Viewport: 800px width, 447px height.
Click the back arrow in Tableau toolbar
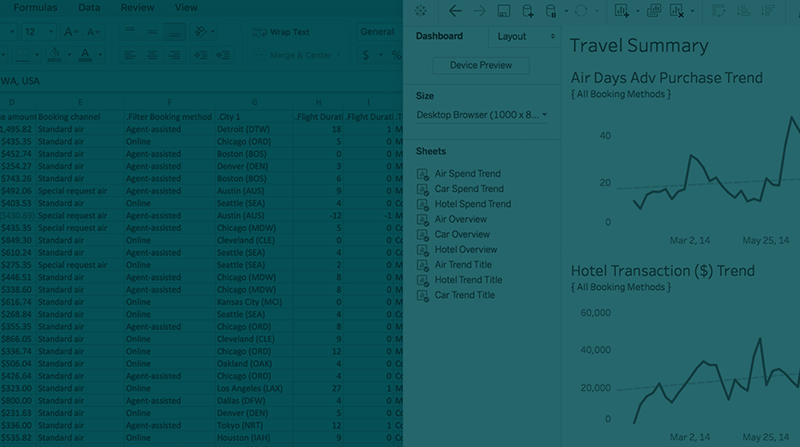pyautogui.click(x=456, y=11)
